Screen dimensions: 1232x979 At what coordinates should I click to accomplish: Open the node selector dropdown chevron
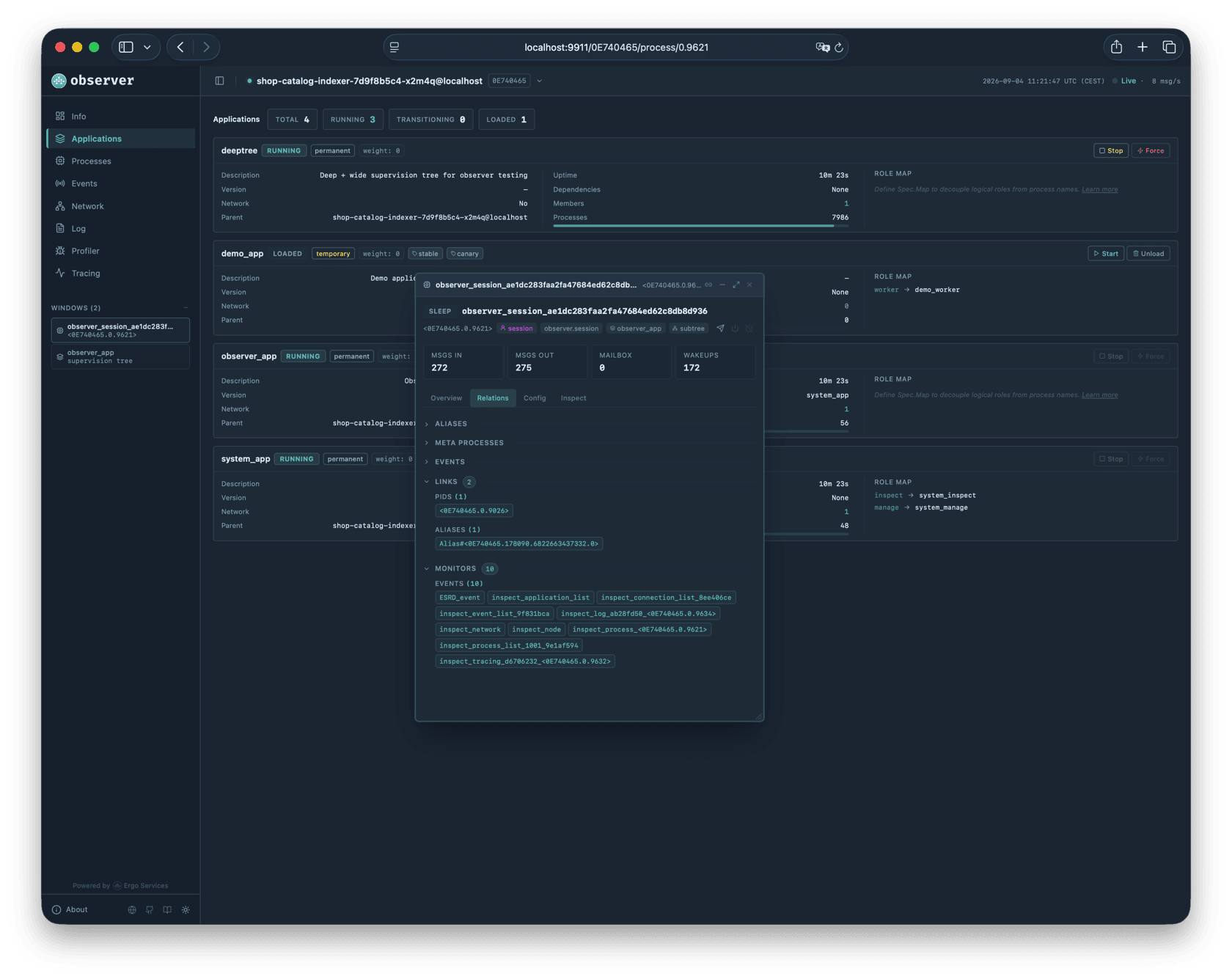tap(539, 81)
